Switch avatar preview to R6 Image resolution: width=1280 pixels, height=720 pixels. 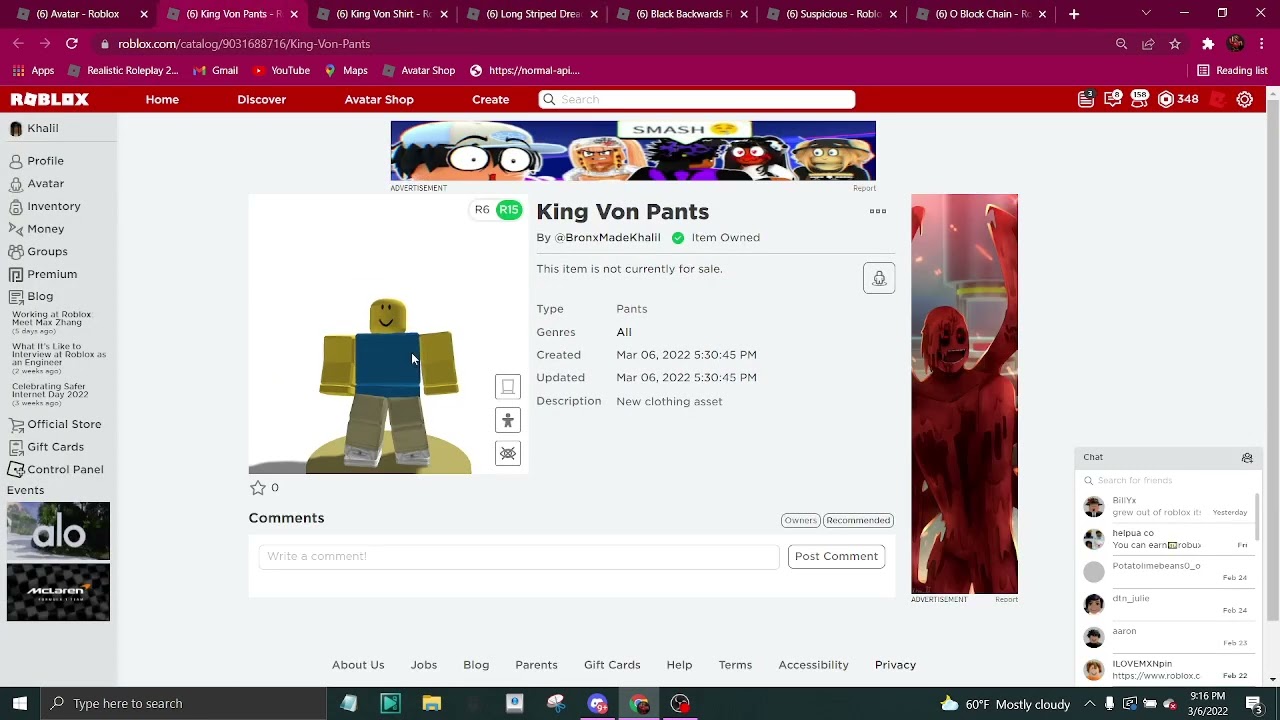point(482,210)
